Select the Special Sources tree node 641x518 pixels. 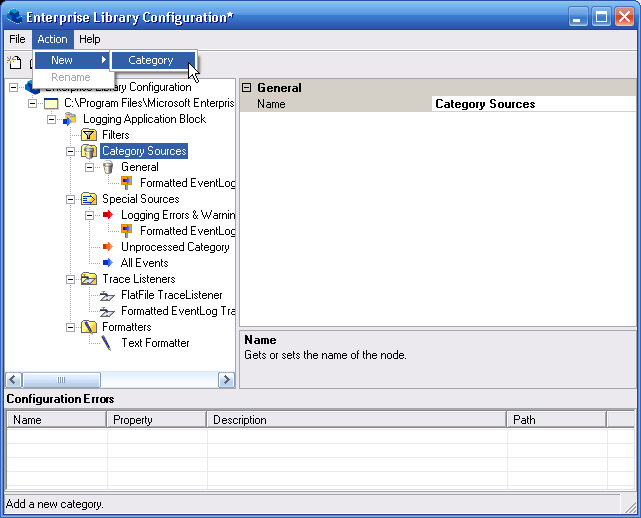[x=141, y=199]
